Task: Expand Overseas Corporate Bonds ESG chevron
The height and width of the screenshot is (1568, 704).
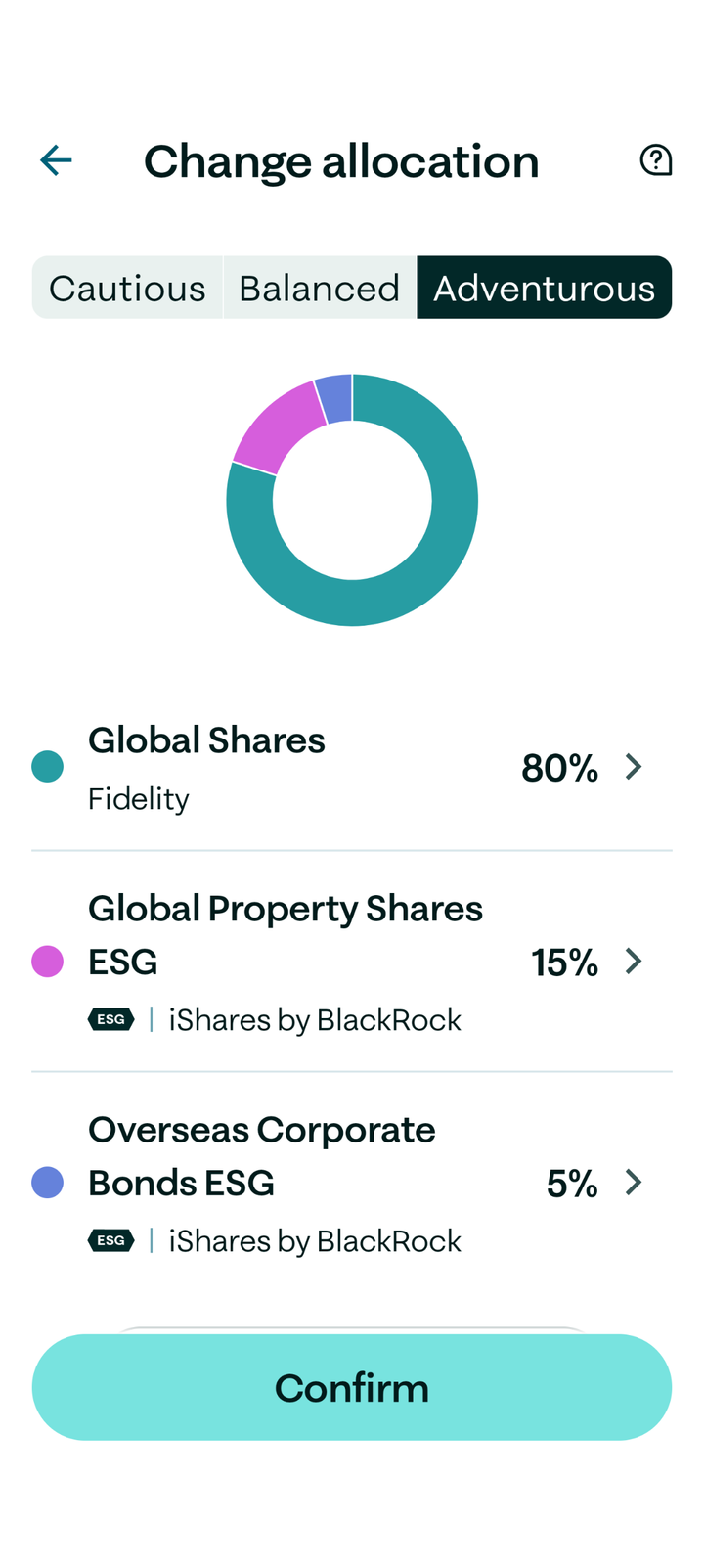Action: coord(634,1183)
